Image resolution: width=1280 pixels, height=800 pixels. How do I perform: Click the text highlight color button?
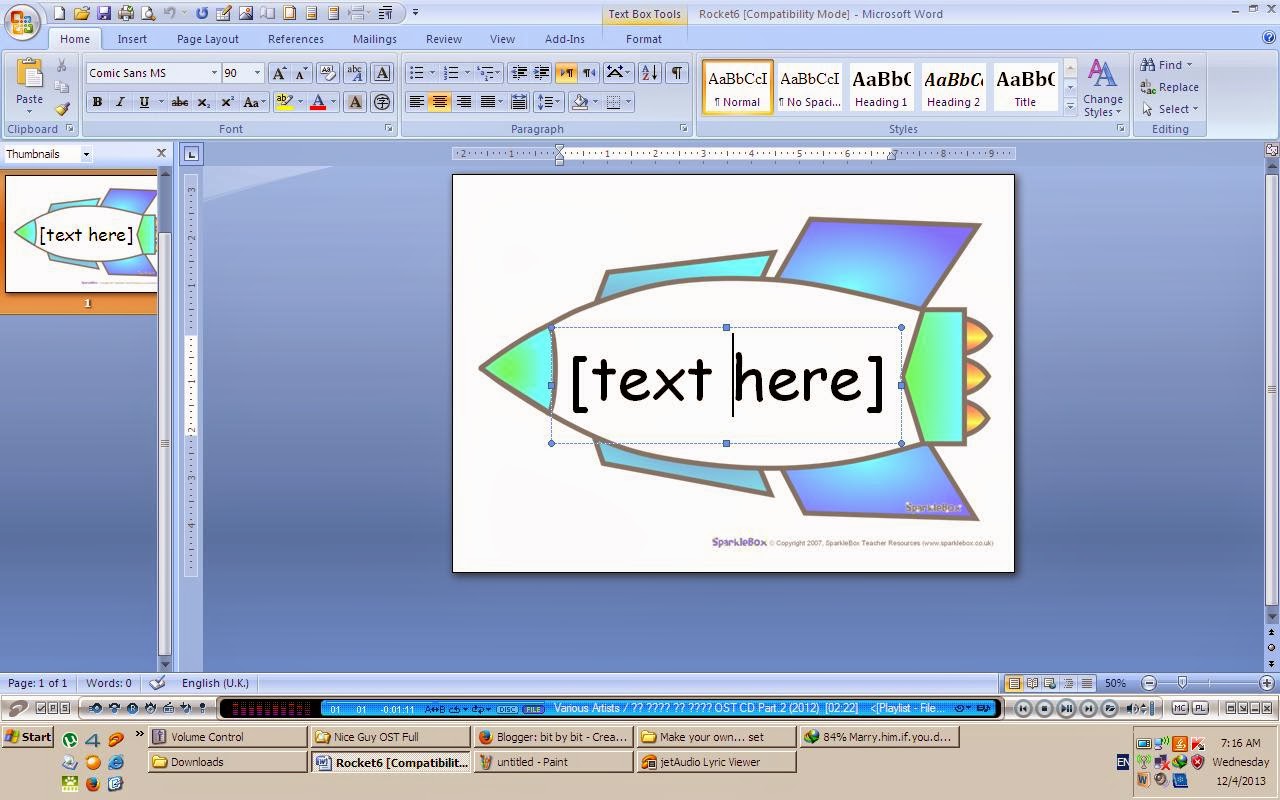click(x=284, y=102)
